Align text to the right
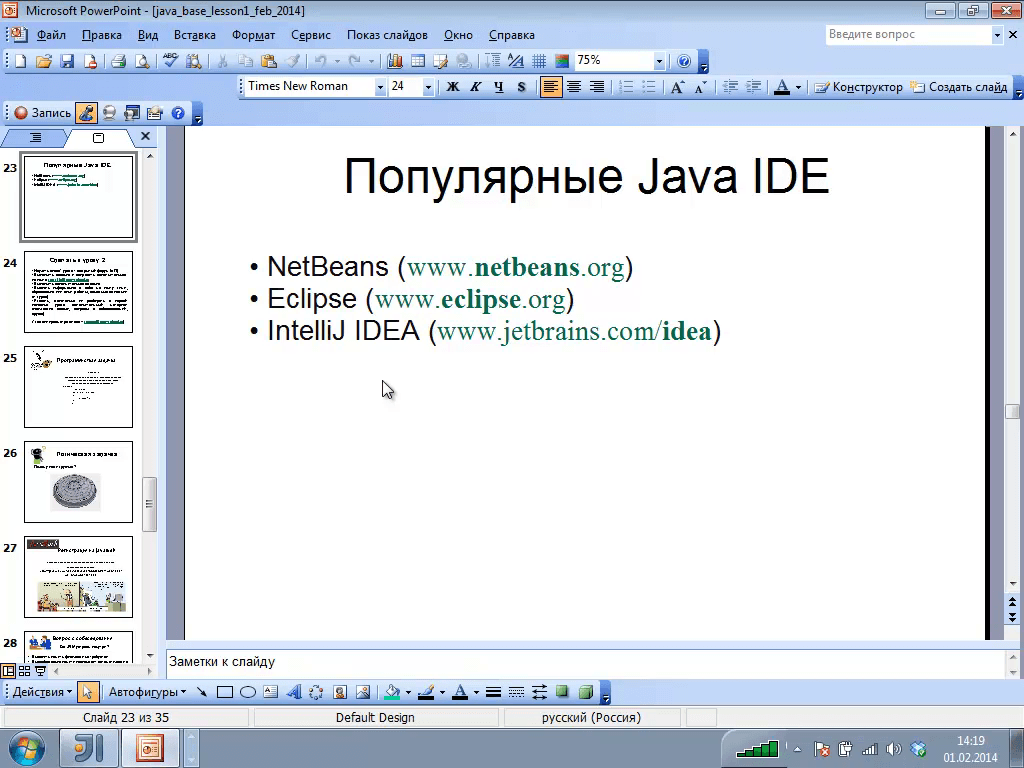The height and width of the screenshot is (768, 1024). point(597,87)
